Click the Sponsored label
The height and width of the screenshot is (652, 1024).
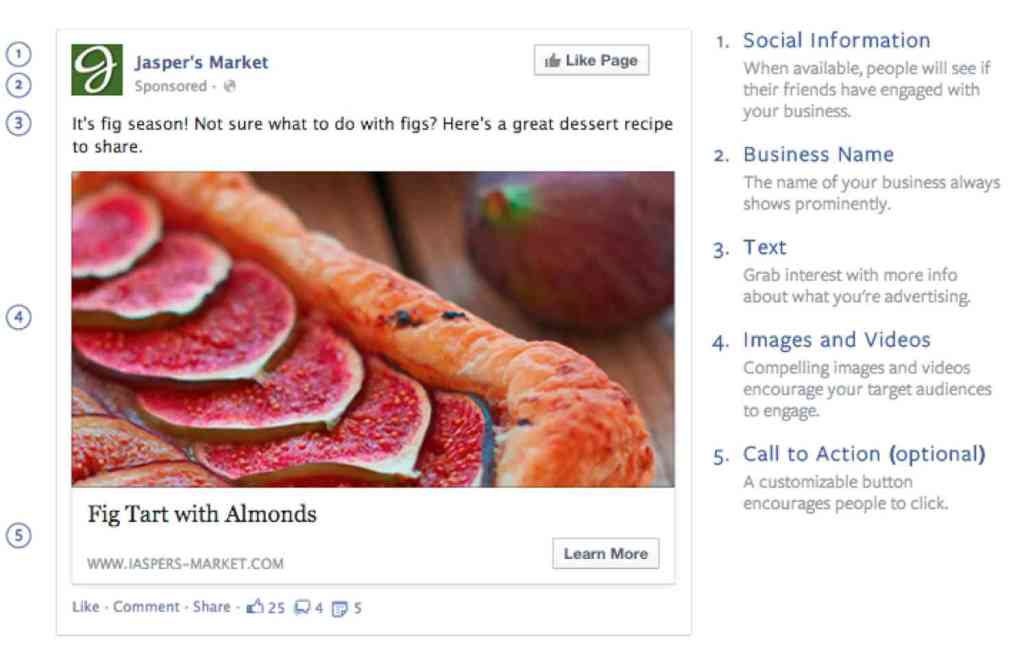tap(171, 87)
